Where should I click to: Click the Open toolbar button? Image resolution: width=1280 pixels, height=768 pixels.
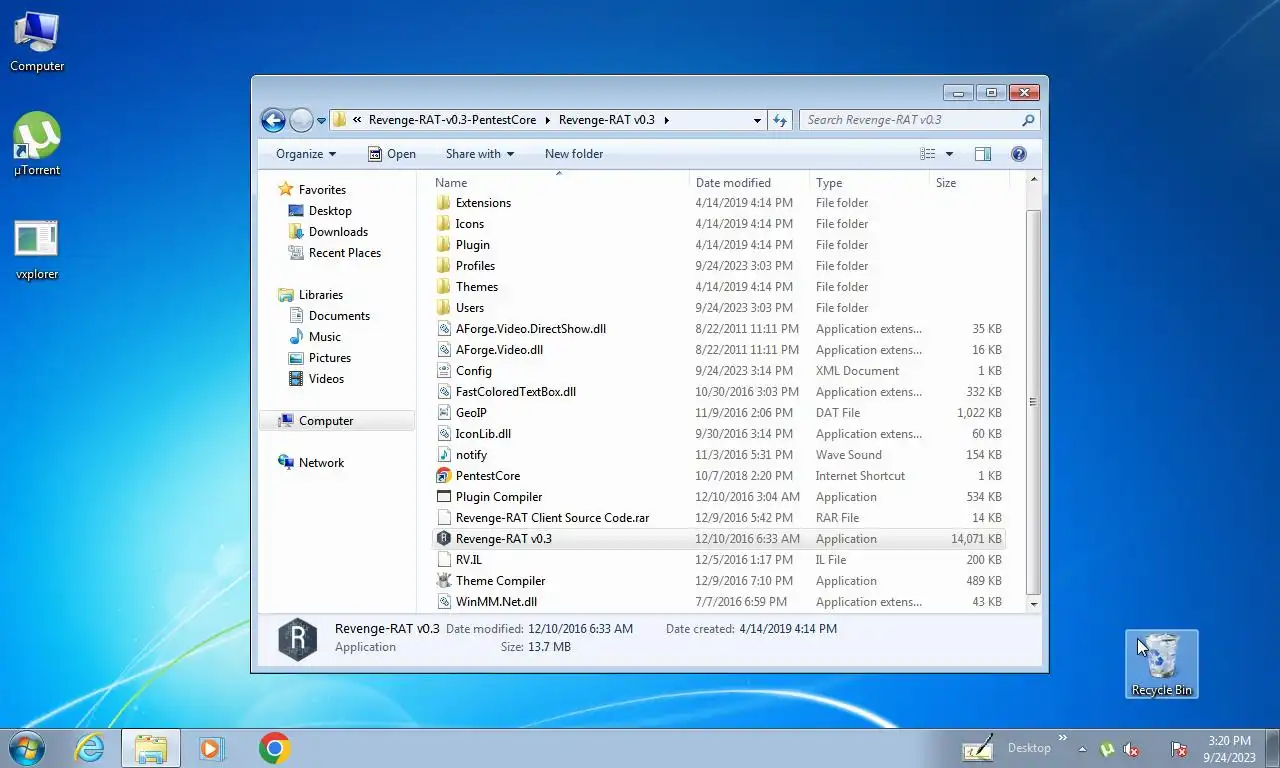(x=391, y=154)
